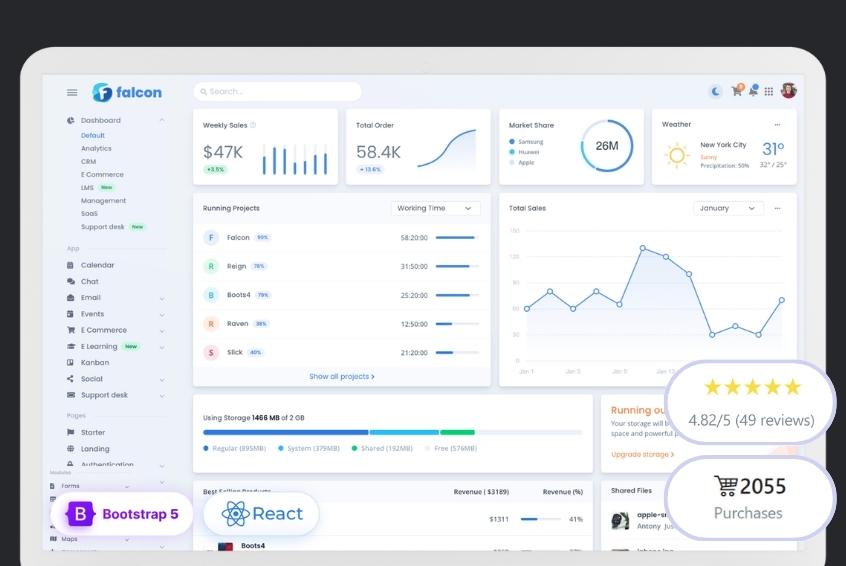
Task: Open Management dashboard item
Action: (103, 200)
